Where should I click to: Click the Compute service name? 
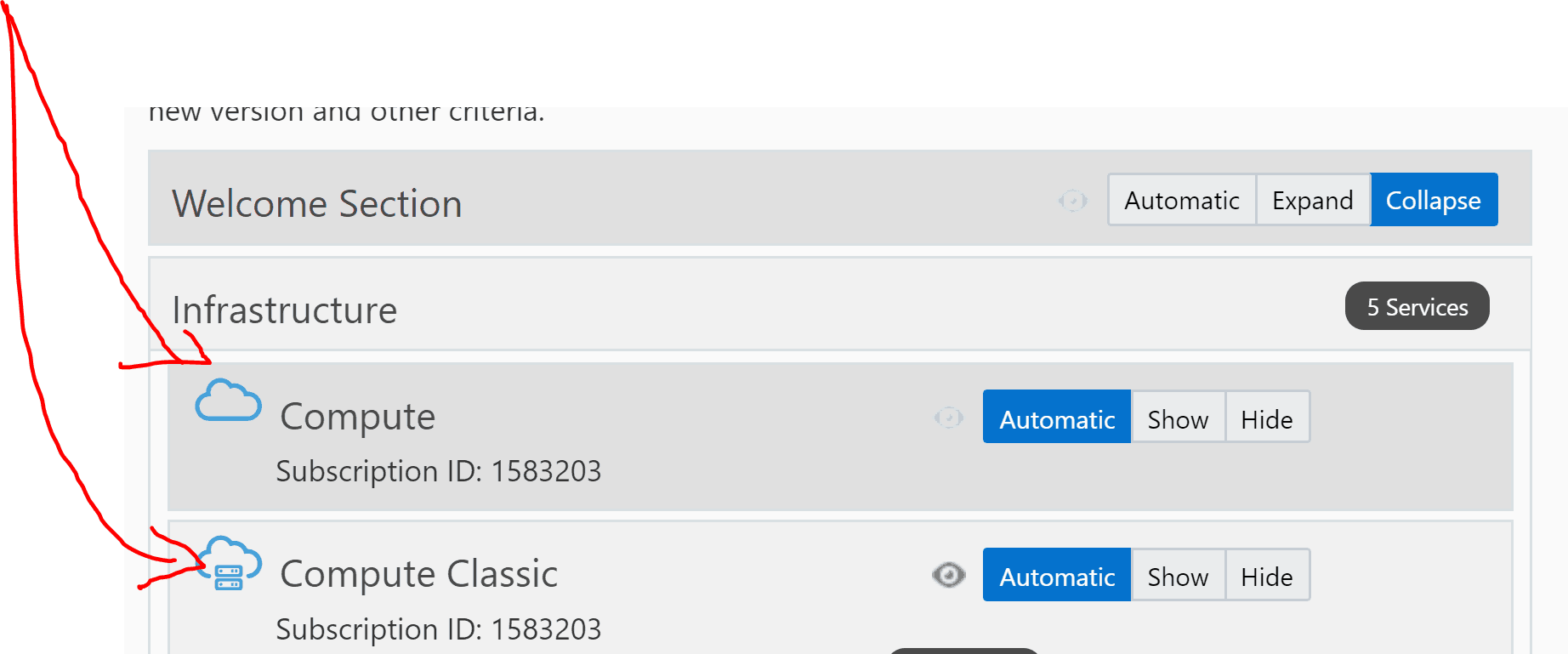[x=358, y=417]
